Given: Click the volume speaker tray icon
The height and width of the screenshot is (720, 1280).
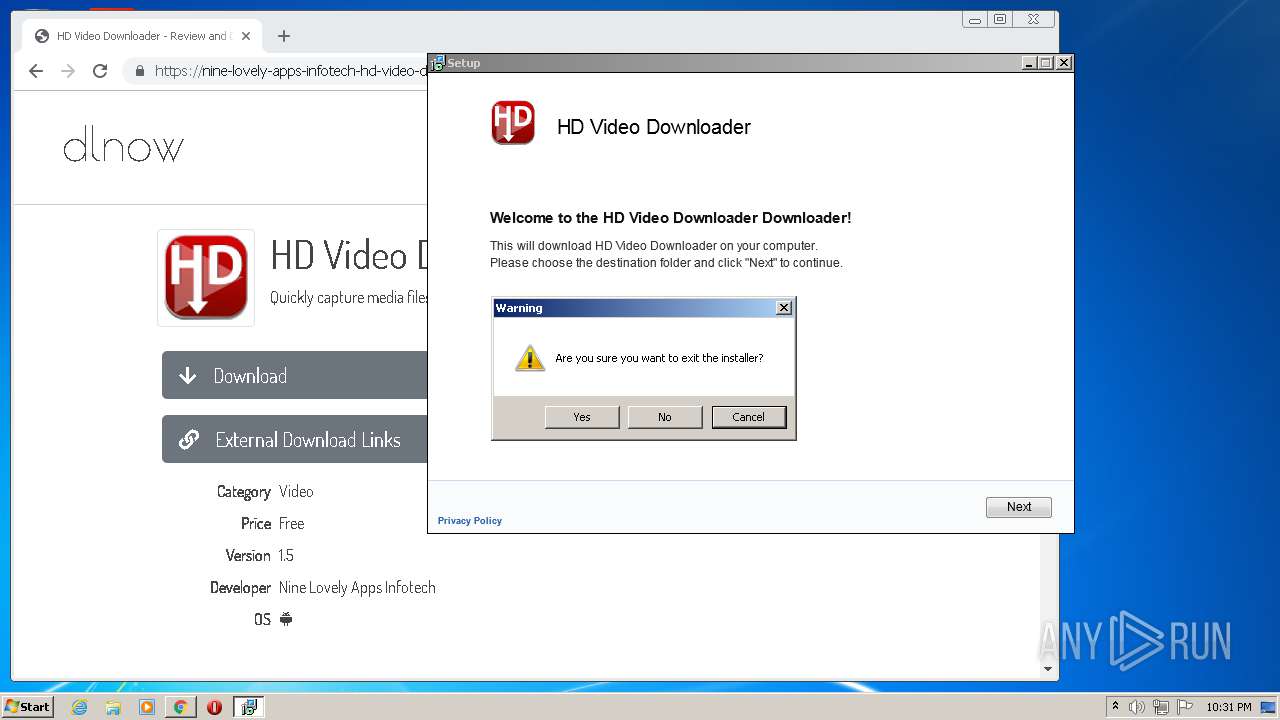Looking at the screenshot, I should [x=1137, y=707].
